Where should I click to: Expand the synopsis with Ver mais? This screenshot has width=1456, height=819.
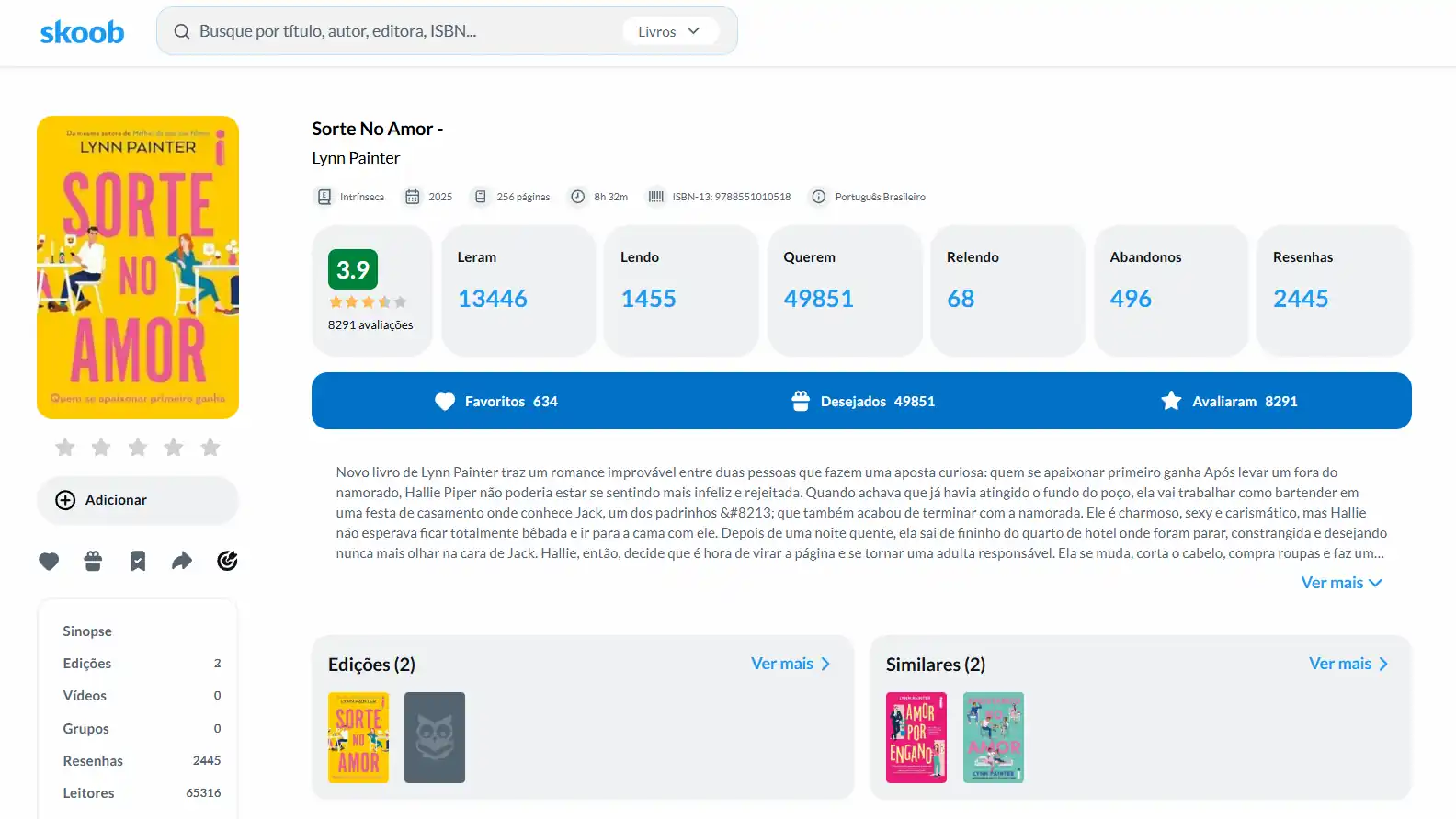[1341, 583]
